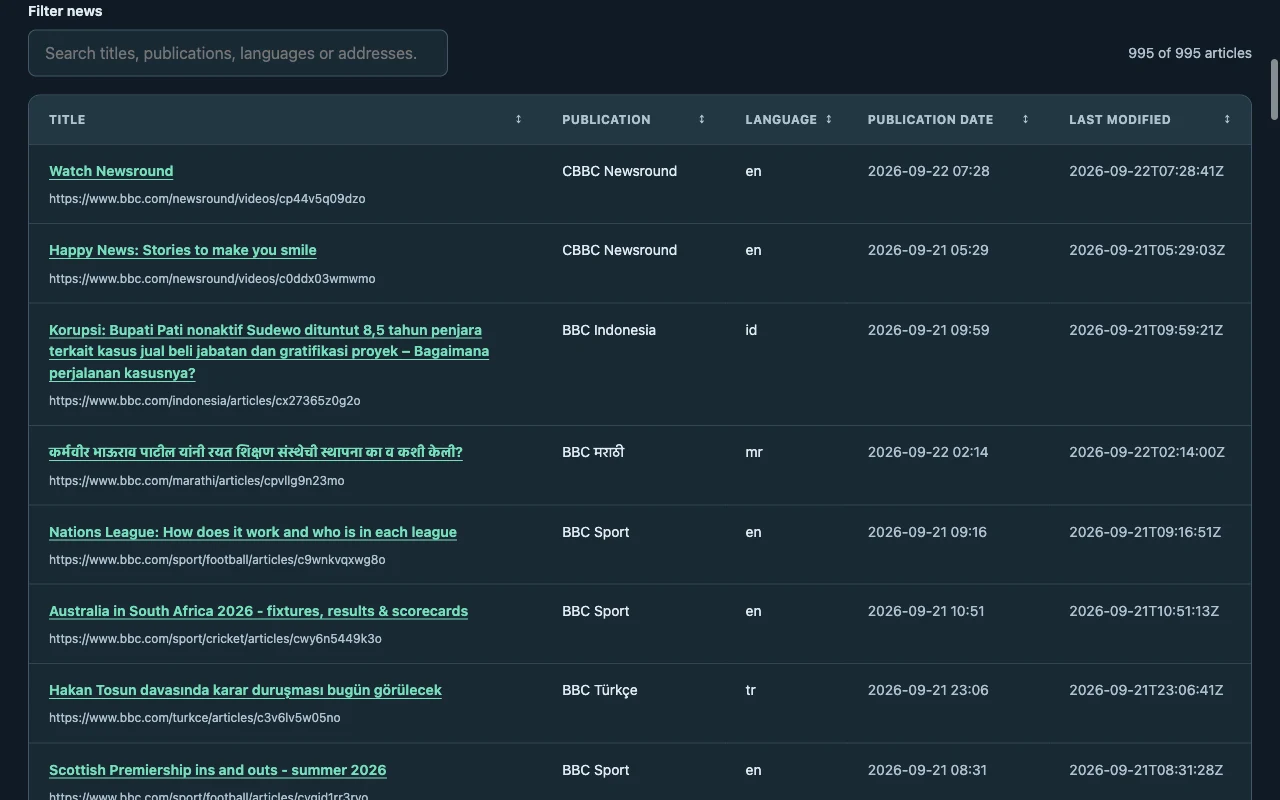The height and width of the screenshot is (800, 1280).
Task: Open the Korupsi Bupati Pati article link
Action: 269,351
